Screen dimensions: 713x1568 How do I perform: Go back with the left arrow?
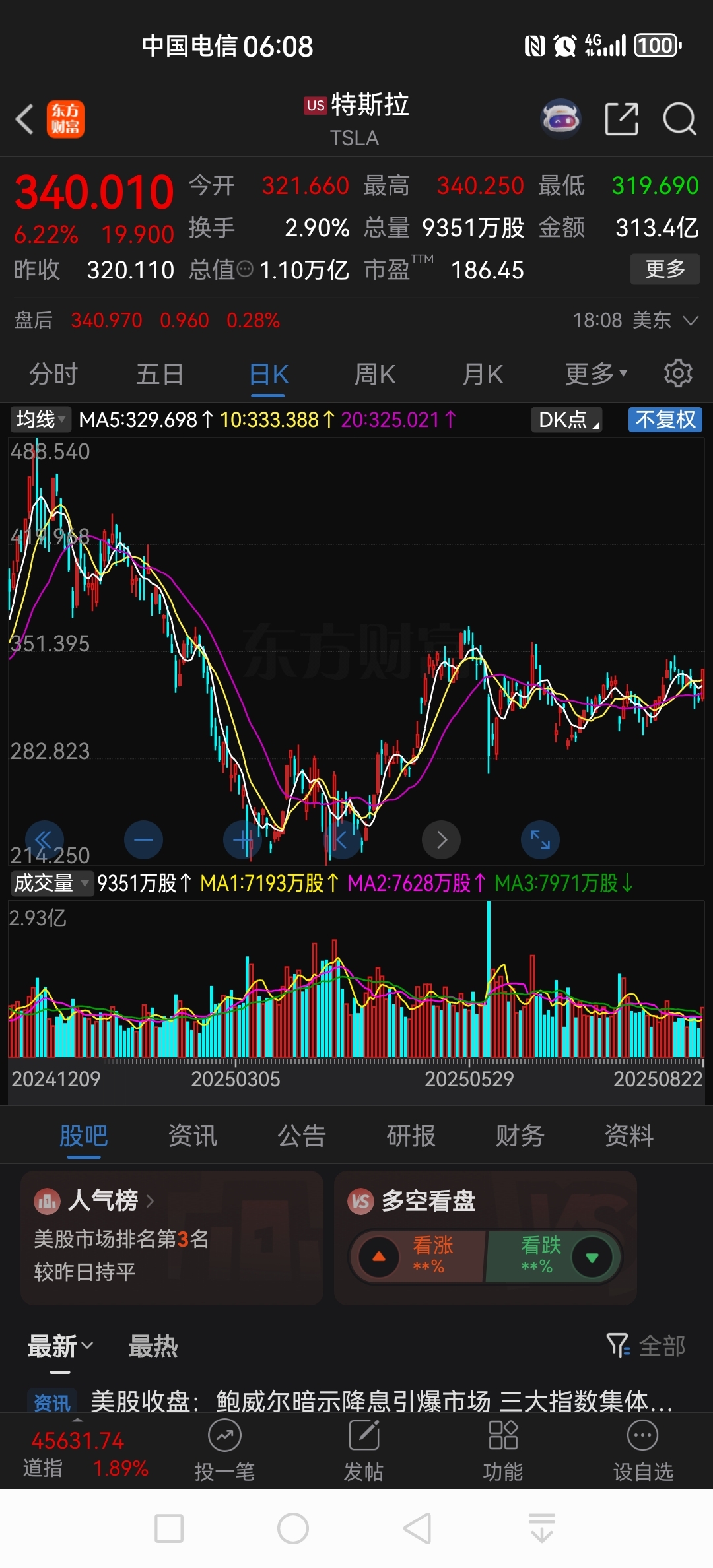pyautogui.click(x=24, y=119)
